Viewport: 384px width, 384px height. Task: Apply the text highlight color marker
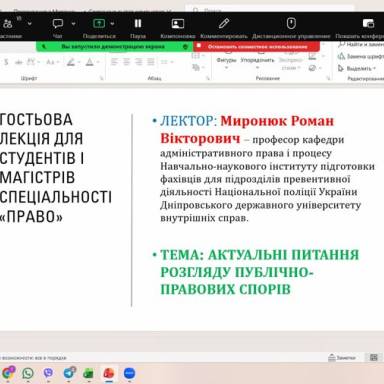71,62
